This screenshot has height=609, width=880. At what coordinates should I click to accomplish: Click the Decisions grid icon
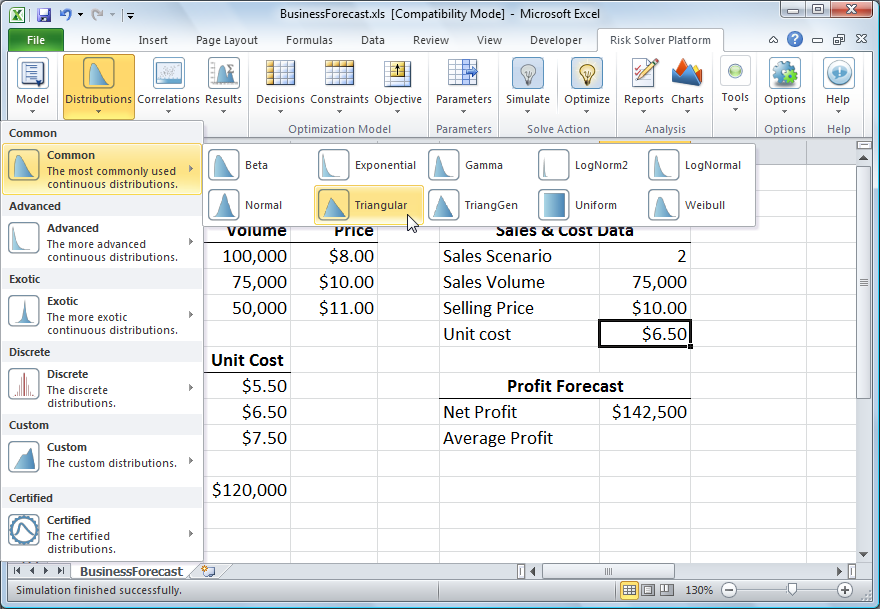tap(280, 75)
